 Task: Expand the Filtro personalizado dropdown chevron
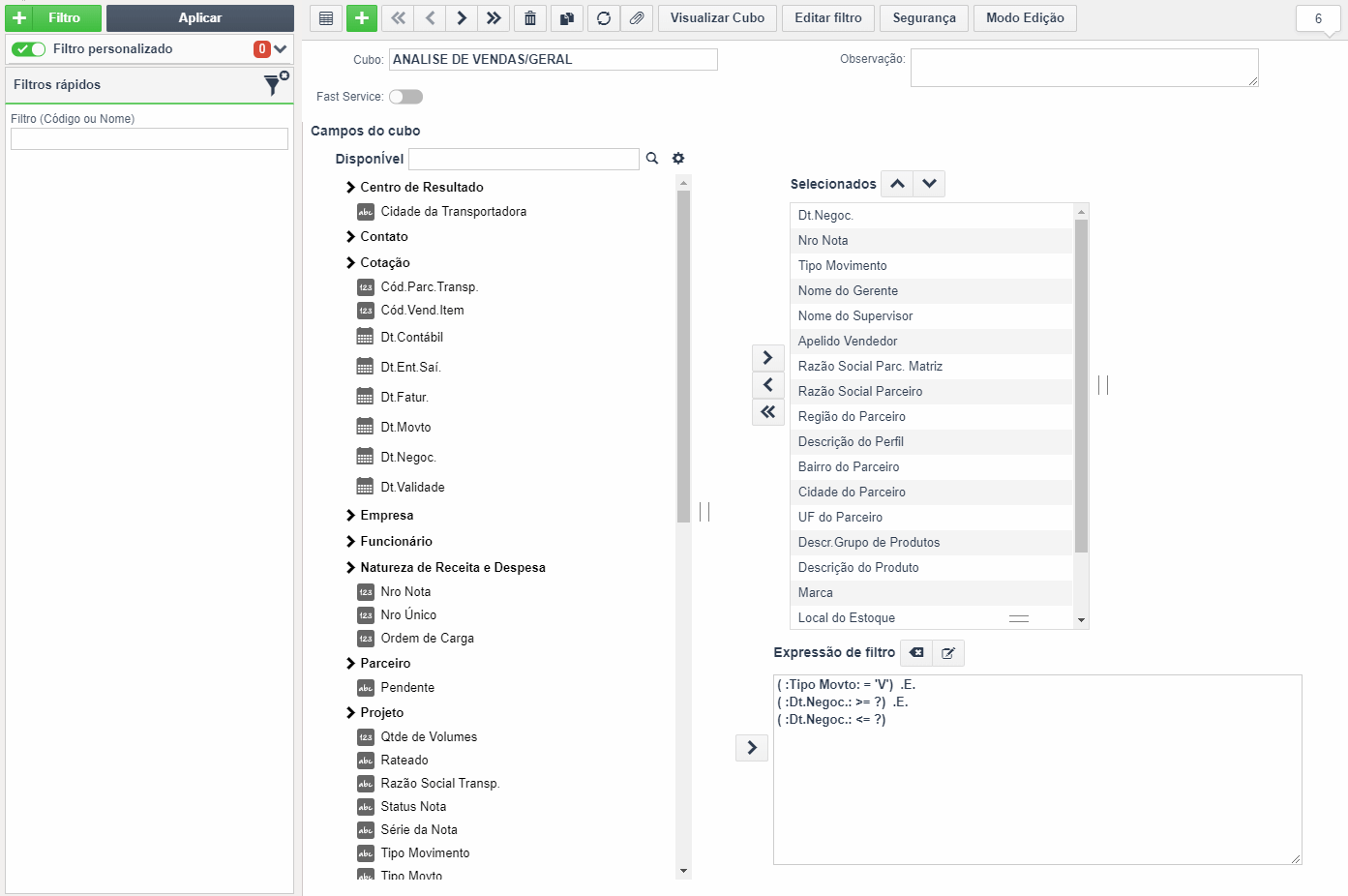[281, 49]
